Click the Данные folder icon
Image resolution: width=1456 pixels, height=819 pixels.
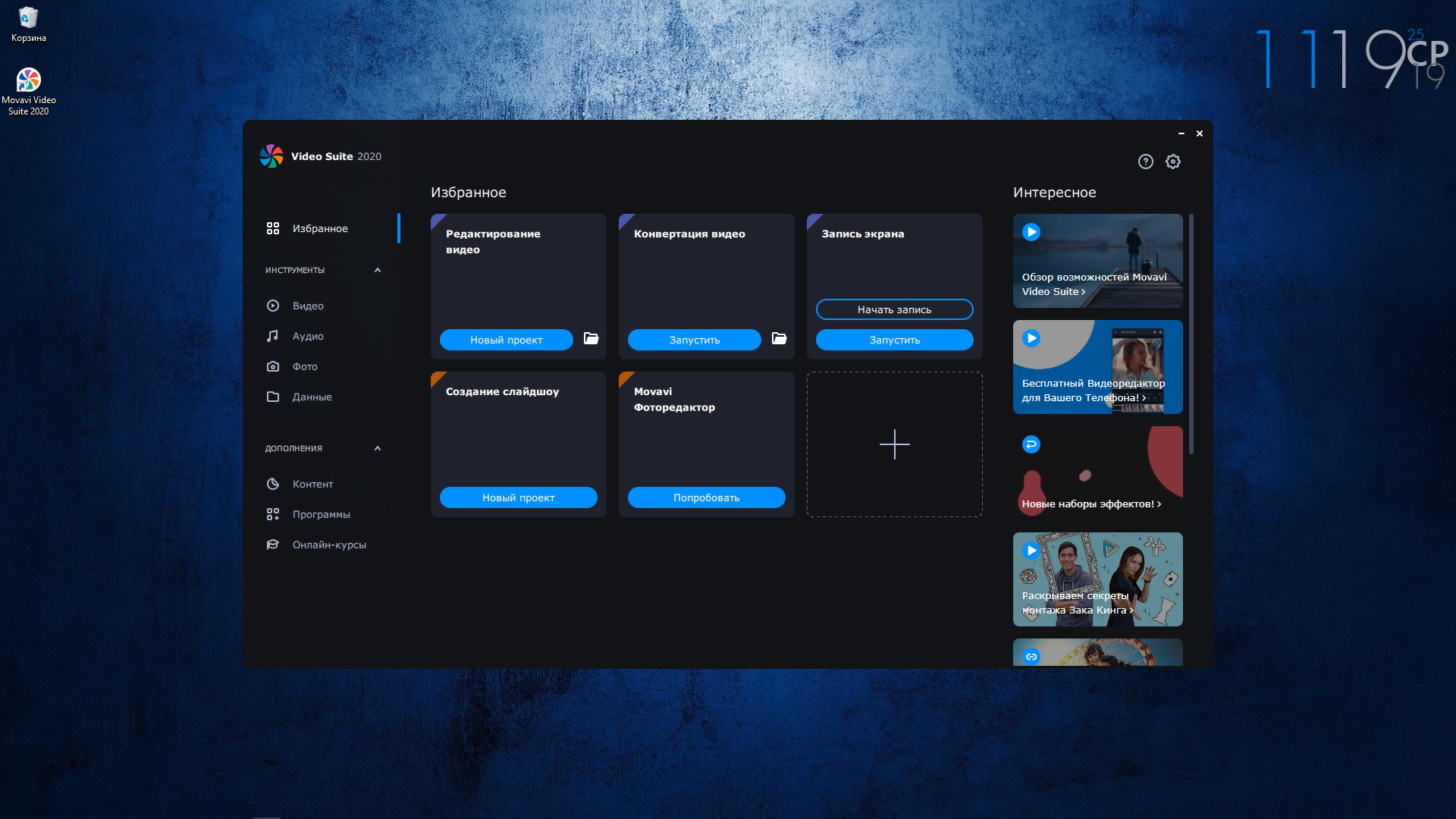click(x=273, y=397)
